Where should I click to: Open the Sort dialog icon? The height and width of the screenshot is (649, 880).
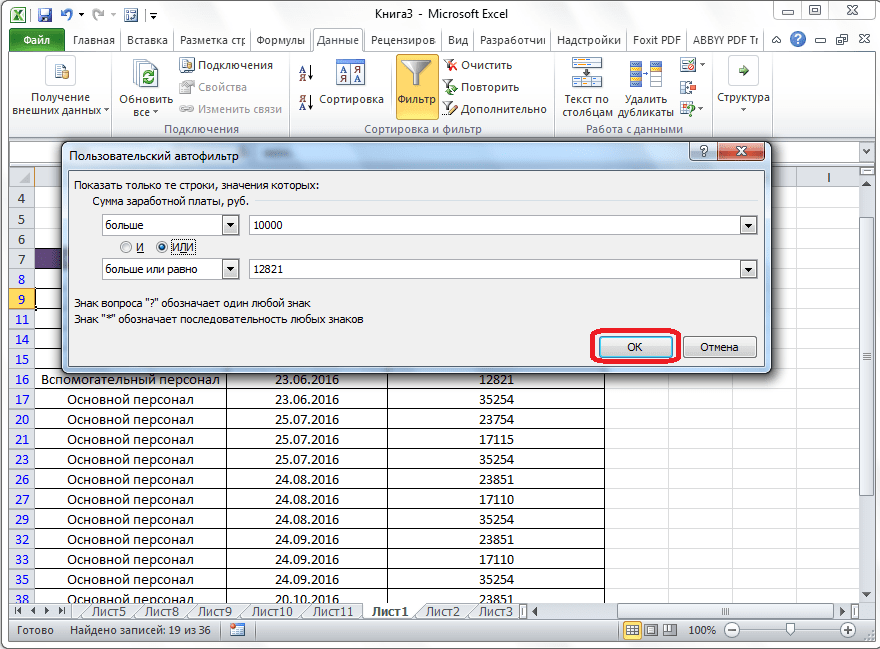coord(350,73)
